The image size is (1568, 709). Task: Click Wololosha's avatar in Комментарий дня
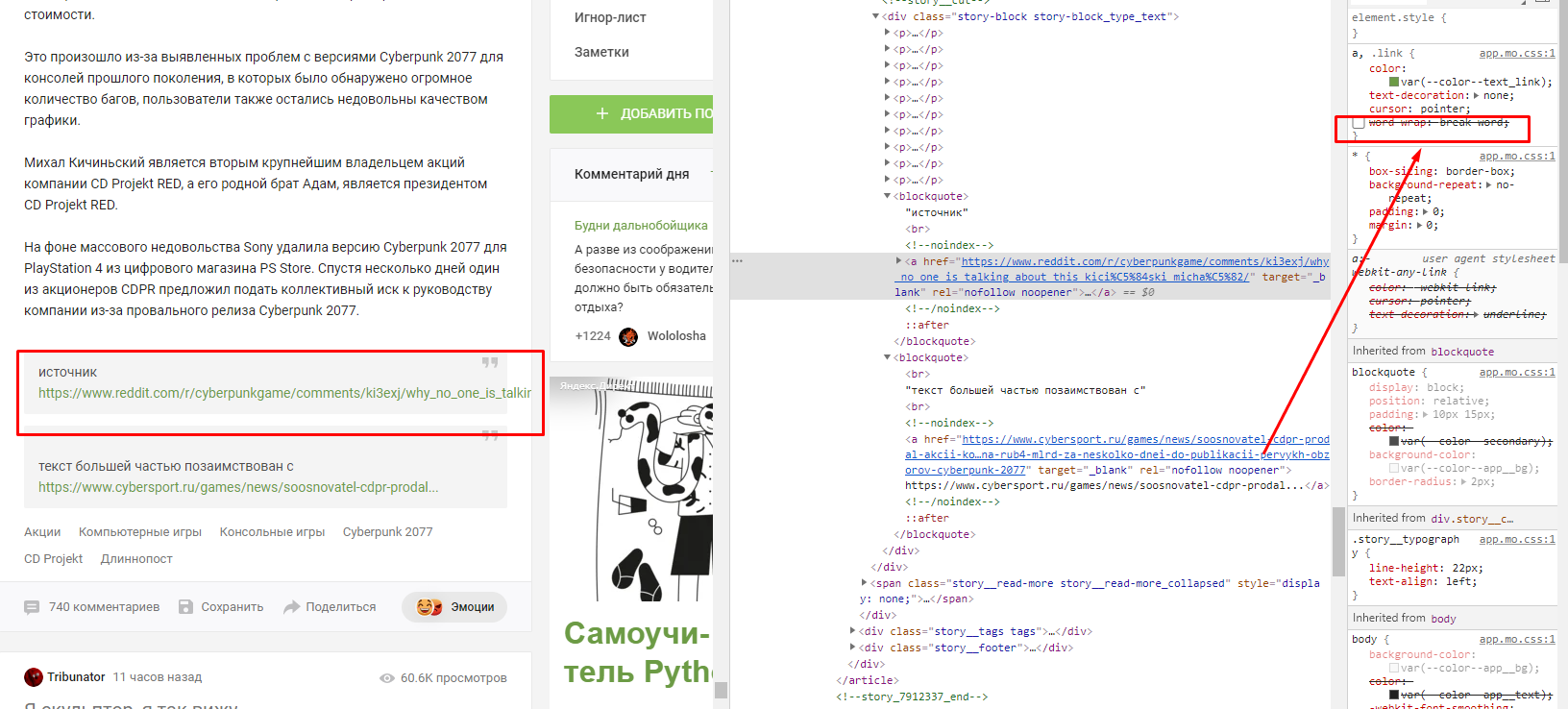[628, 336]
